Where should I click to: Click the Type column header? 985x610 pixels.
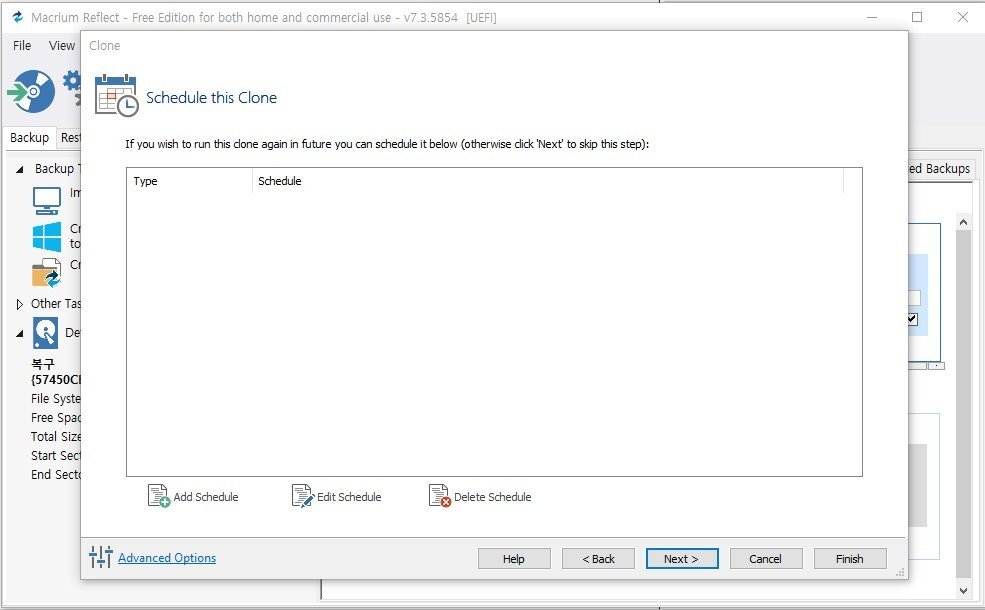point(189,181)
